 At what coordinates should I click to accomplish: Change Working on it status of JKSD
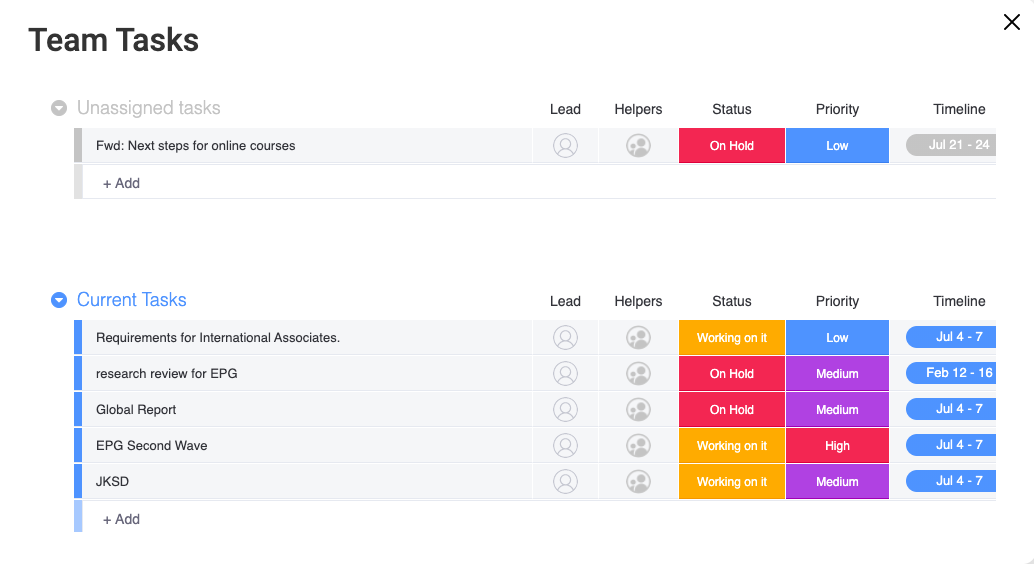click(x=732, y=482)
